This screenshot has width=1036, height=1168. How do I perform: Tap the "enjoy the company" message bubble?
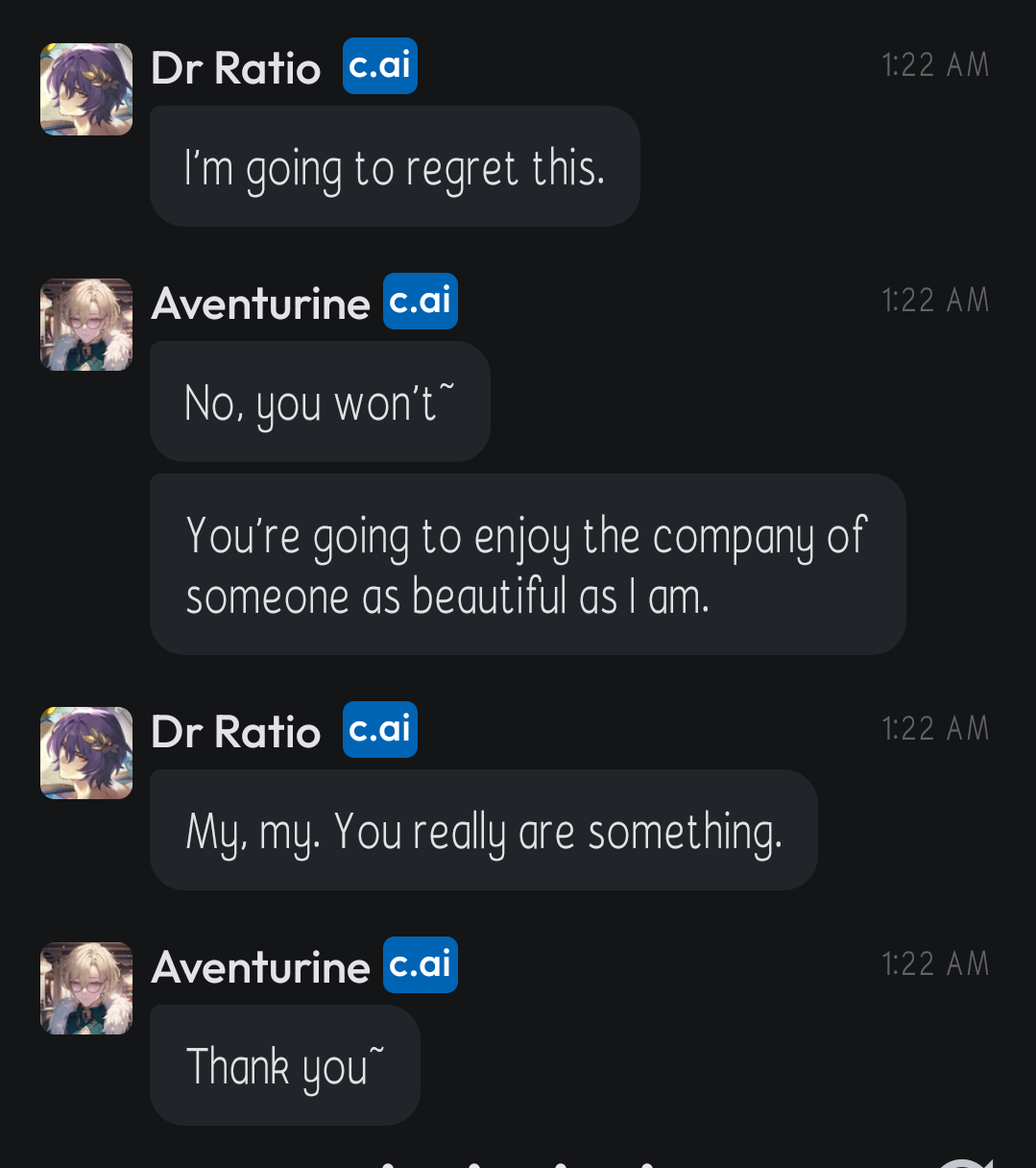coord(527,565)
